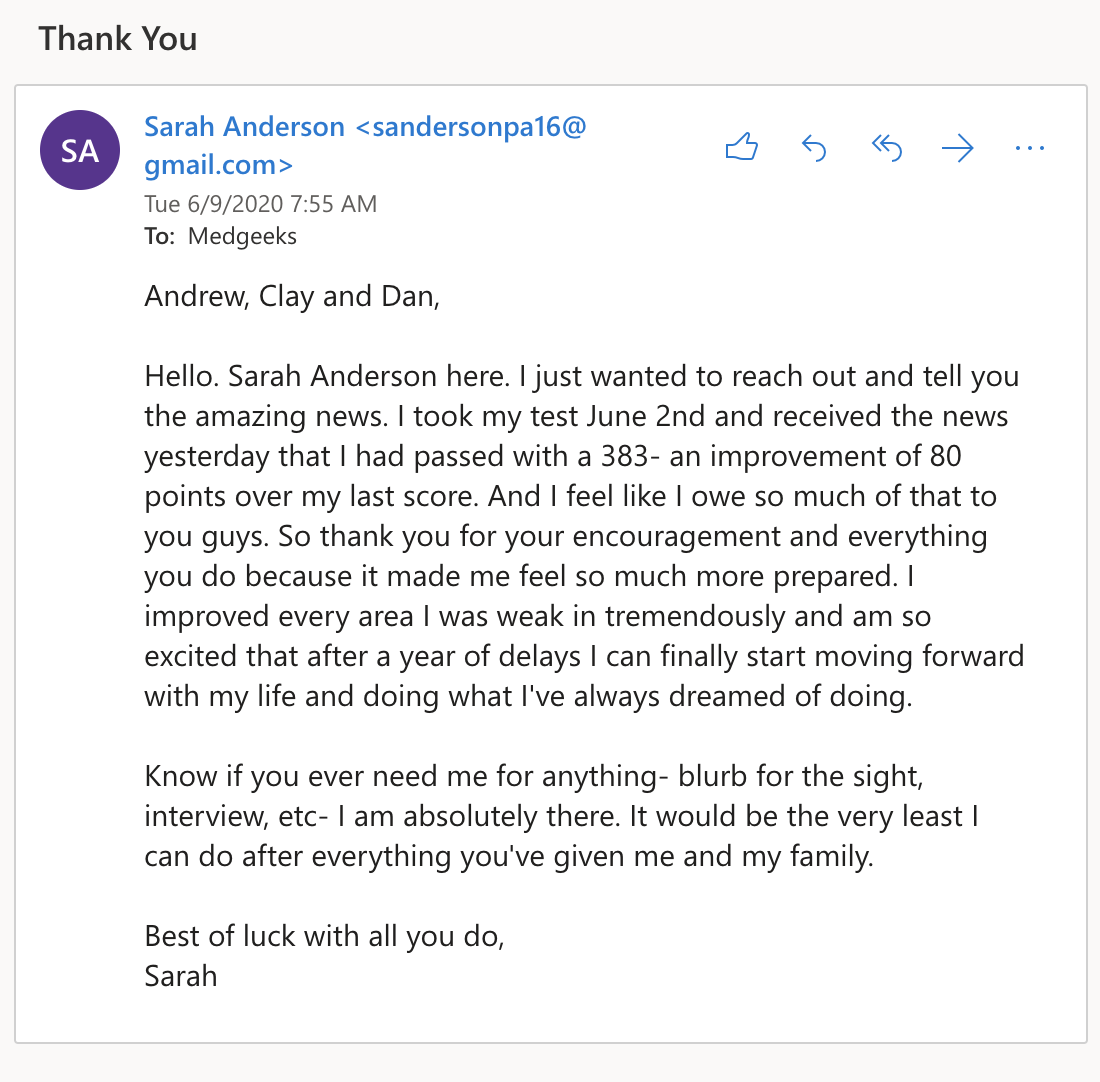Open the Medgeeks recipient name
This screenshot has width=1100, height=1082.
point(242,236)
